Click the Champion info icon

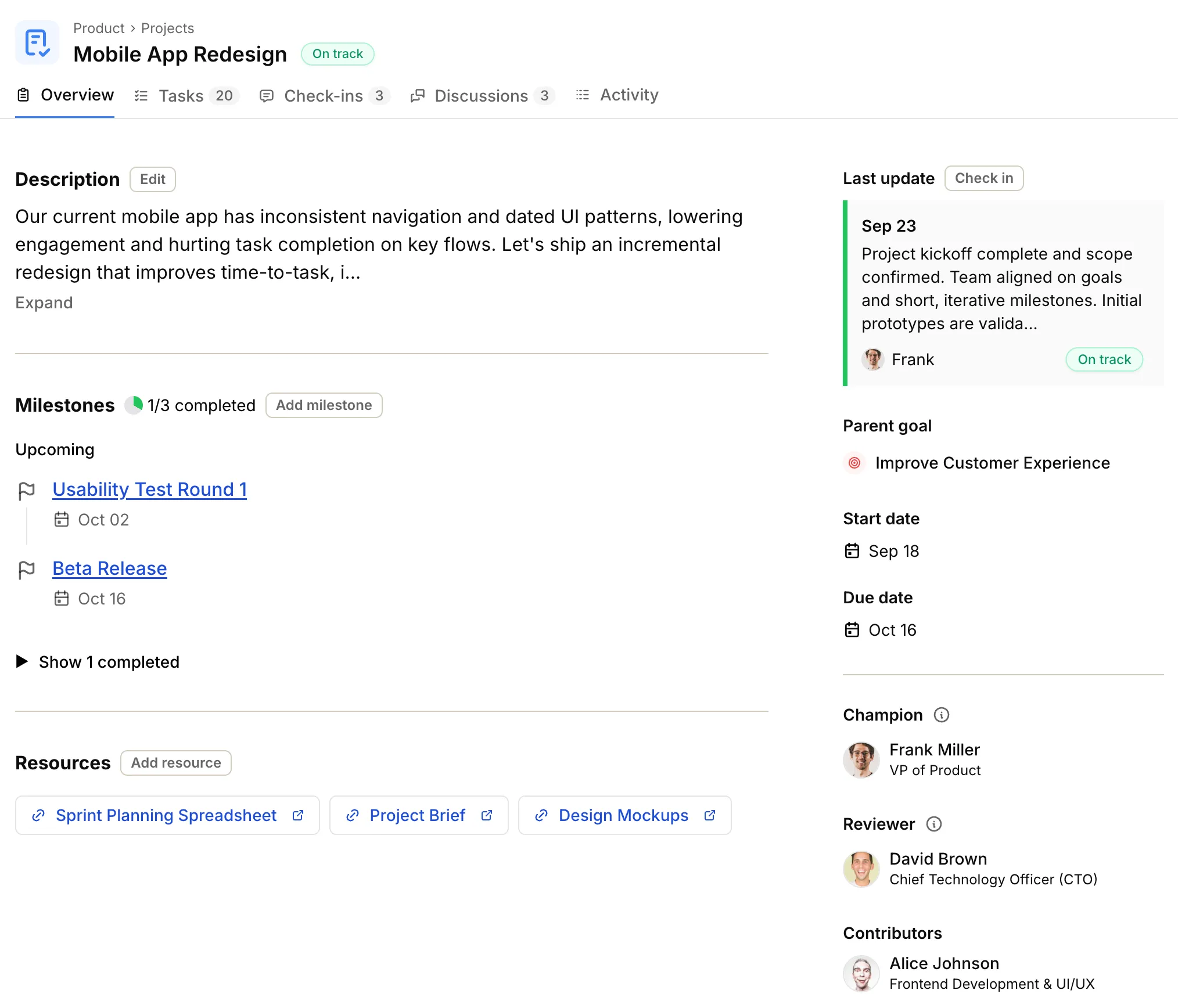941,715
